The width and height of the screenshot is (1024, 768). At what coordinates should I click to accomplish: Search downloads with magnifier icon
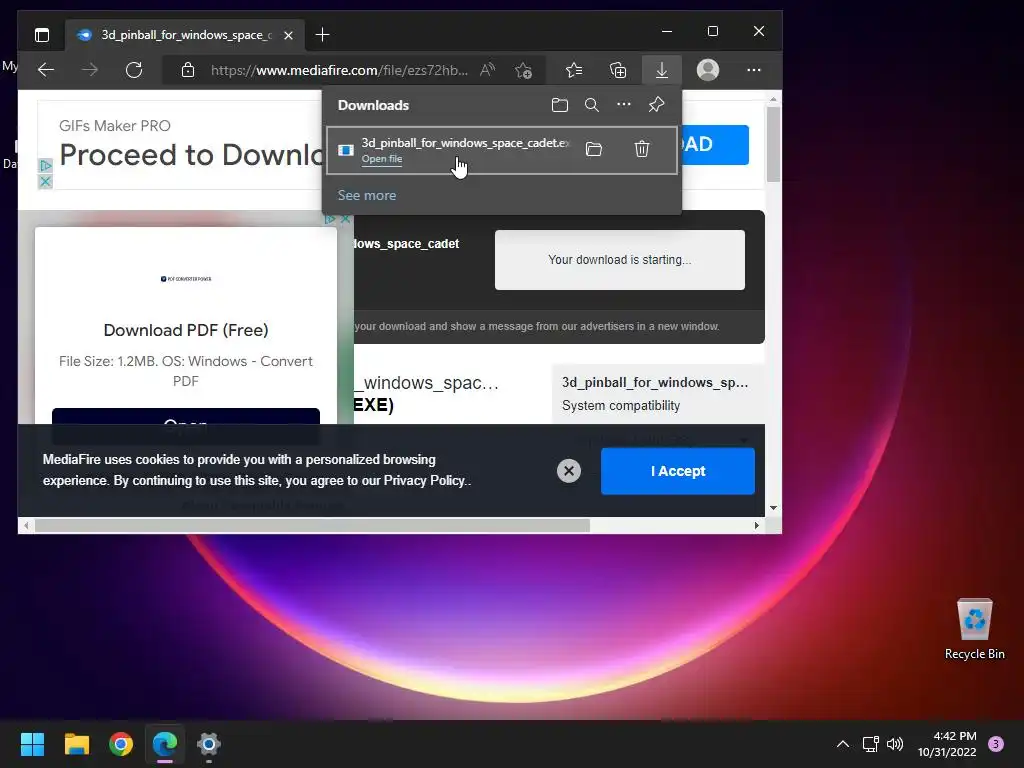pos(592,105)
